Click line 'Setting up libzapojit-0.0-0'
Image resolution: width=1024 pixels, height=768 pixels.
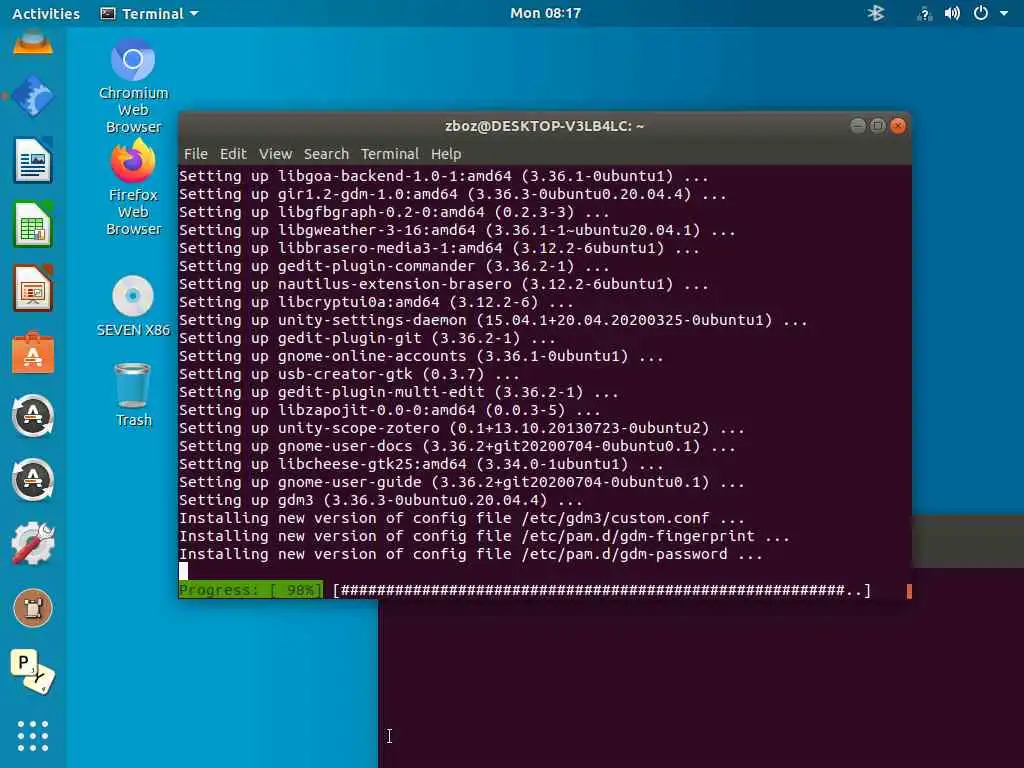[x=390, y=410]
